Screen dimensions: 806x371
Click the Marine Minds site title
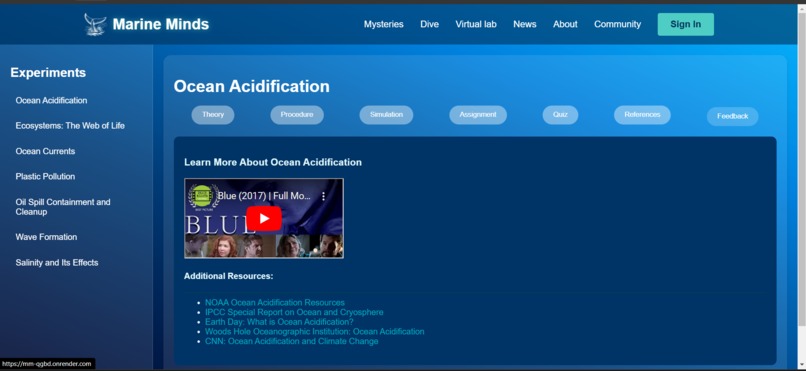(161, 24)
